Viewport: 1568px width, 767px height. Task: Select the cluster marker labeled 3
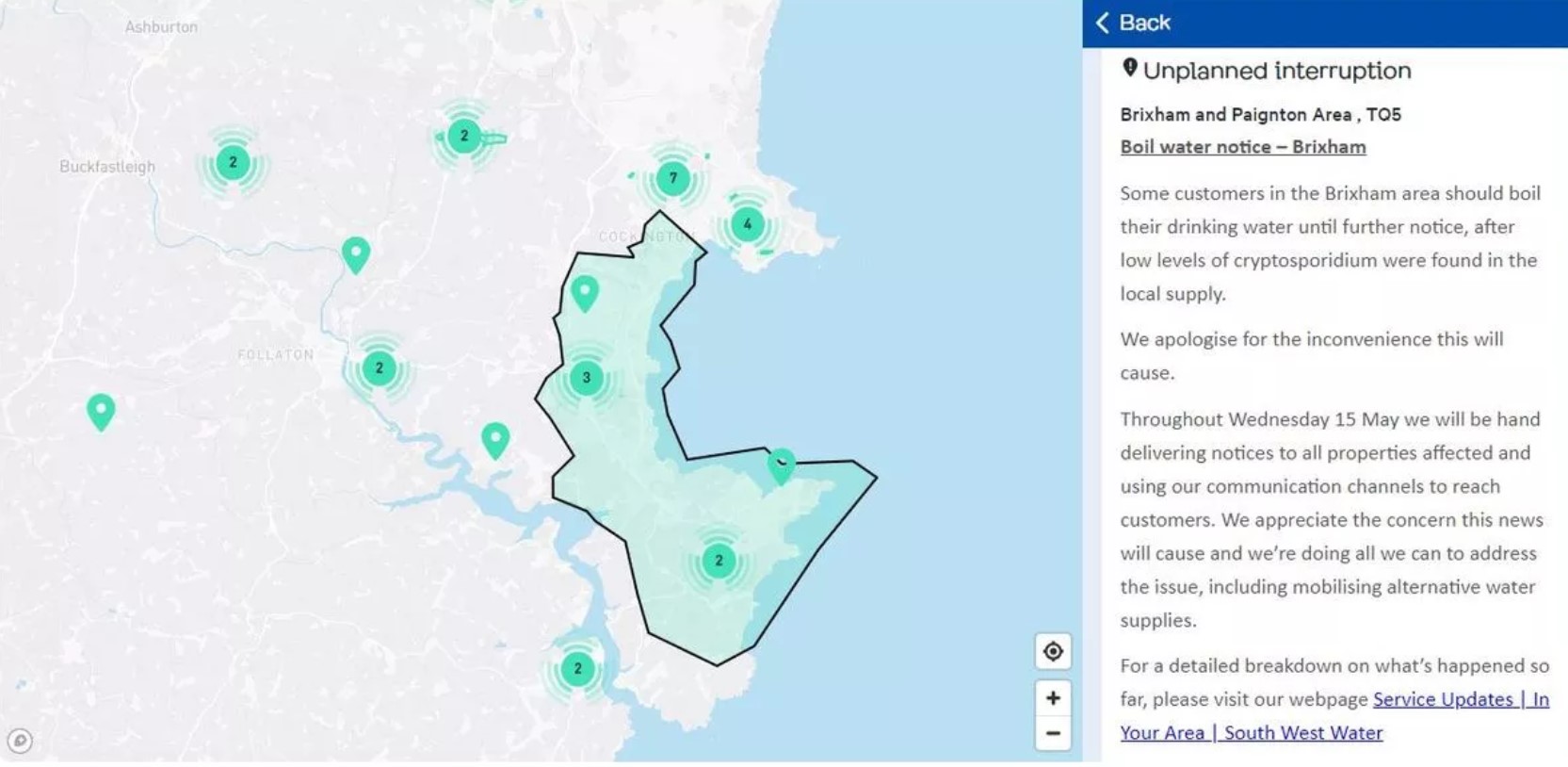pyautogui.click(x=586, y=378)
